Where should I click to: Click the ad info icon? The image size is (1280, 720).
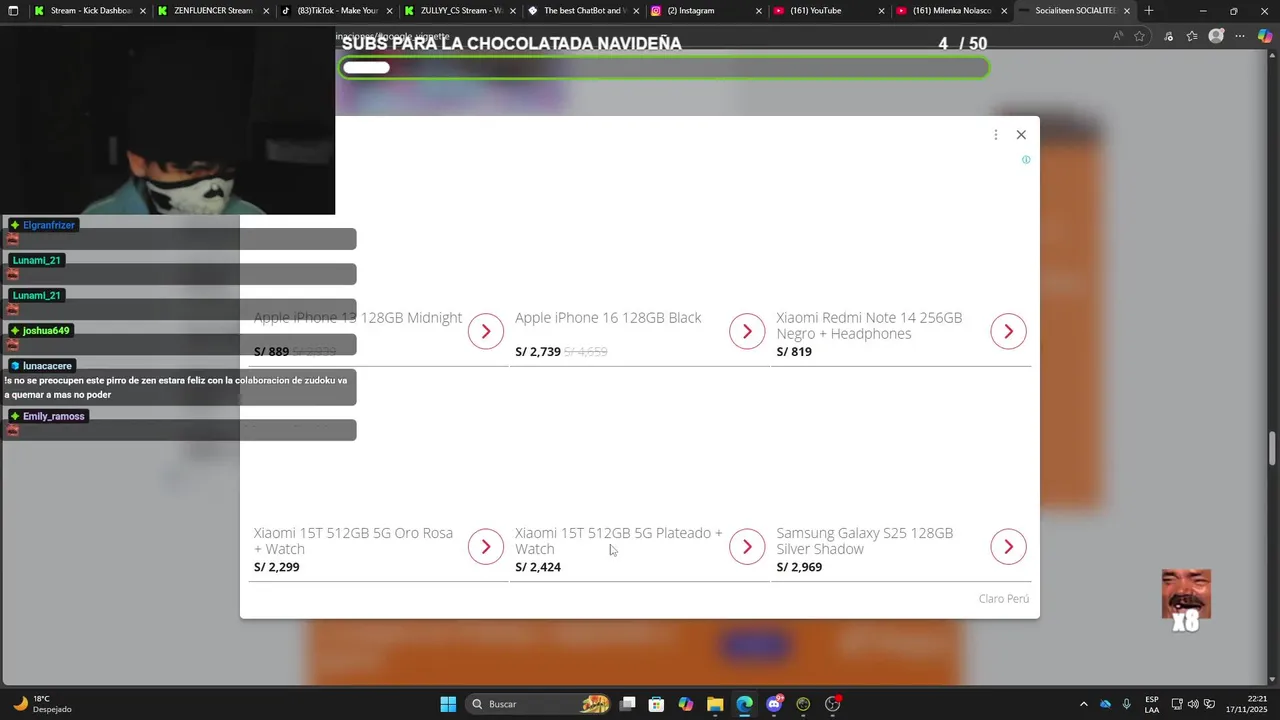point(1026,160)
